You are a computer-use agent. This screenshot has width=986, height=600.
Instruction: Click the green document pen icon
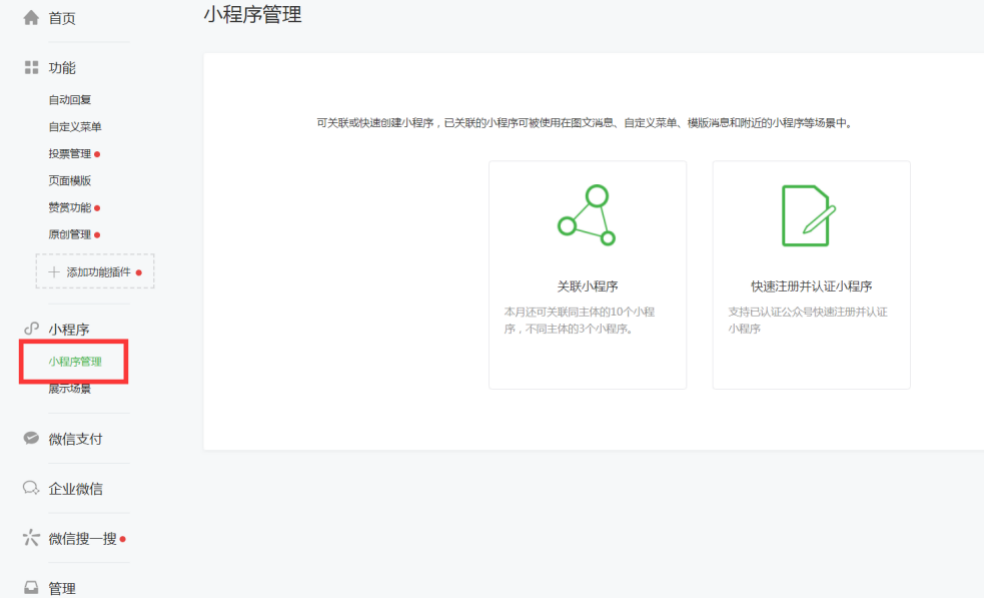click(809, 216)
